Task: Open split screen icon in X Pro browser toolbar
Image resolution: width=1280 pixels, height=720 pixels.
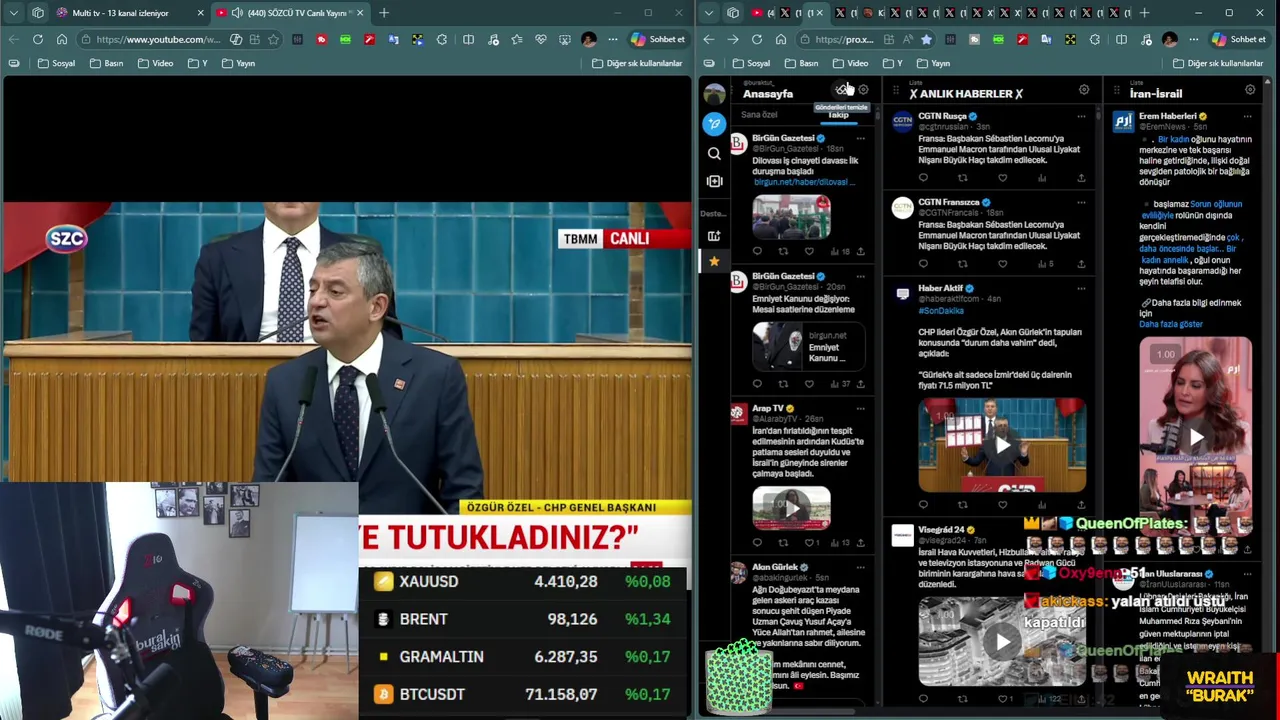Action: [x=1121, y=39]
